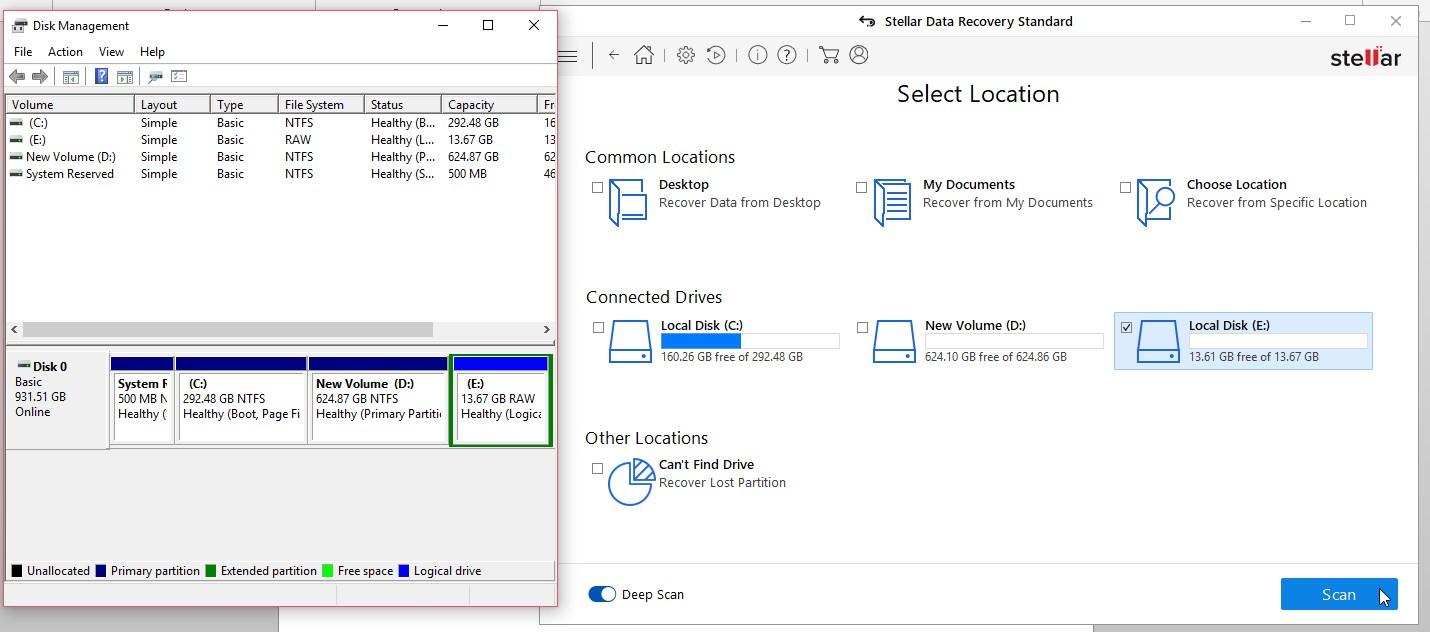Sort by the File System column header
This screenshot has height=632, width=1430.
click(320, 105)
